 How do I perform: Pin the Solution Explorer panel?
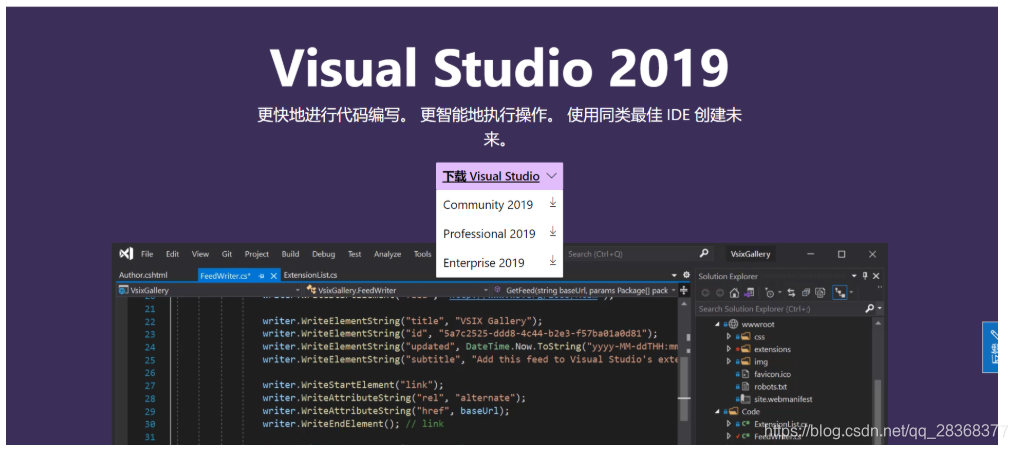click(865, 276)
